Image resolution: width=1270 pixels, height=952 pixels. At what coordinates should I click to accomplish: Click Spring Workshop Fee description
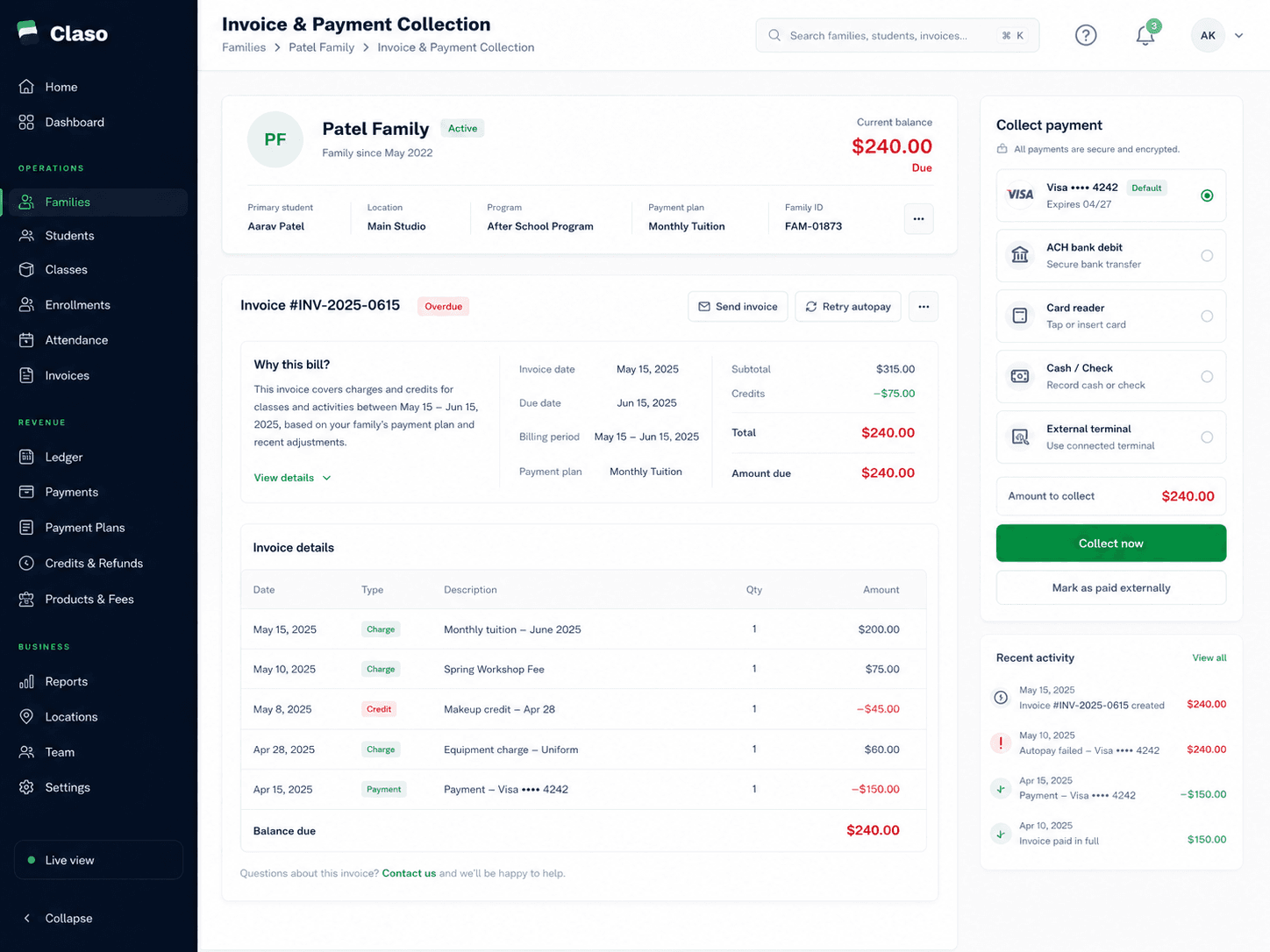tap(494, 669)
